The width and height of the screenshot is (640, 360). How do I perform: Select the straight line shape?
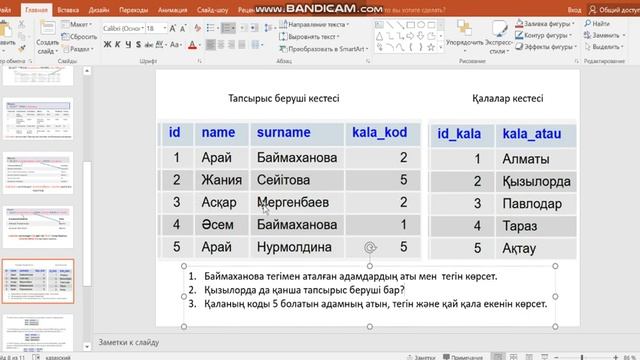[x=390, y=25]
